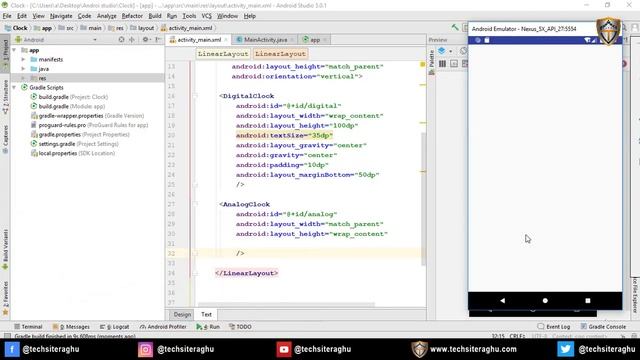
Task: Click fold marker beside DigitalClock tag line
Action: pyautogui.click(x=195, y=96)
